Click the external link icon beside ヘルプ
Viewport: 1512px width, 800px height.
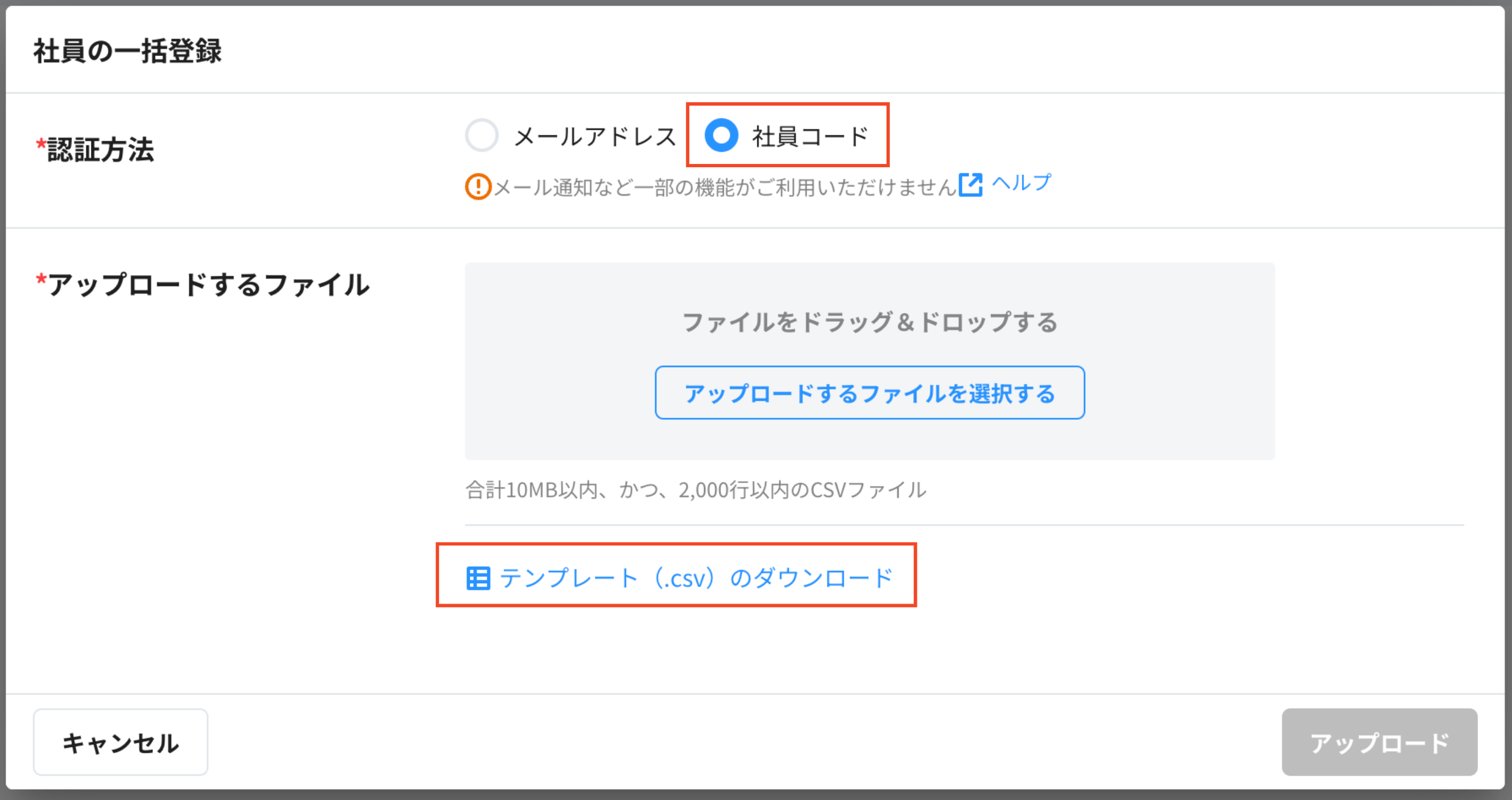coord(970,185)
